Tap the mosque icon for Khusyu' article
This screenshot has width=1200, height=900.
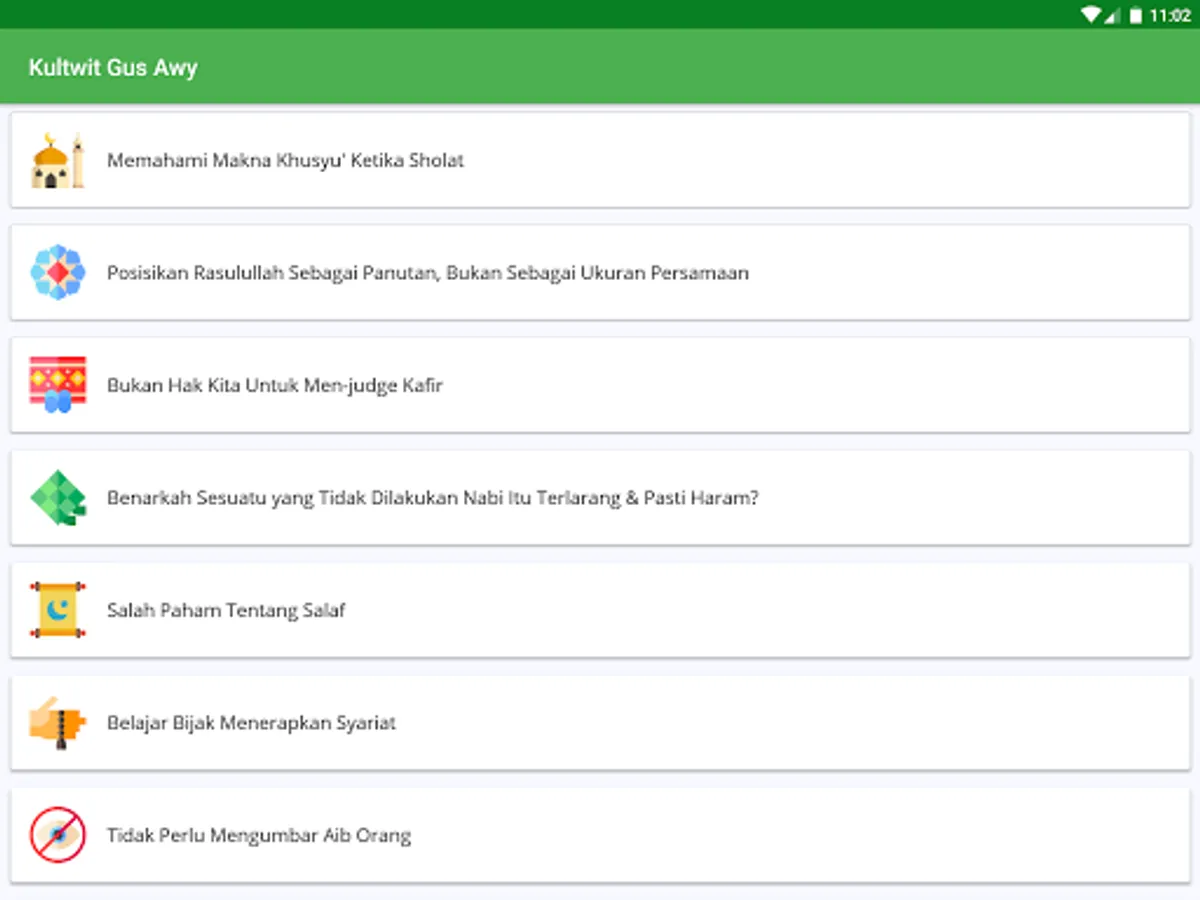pos(58,160)
